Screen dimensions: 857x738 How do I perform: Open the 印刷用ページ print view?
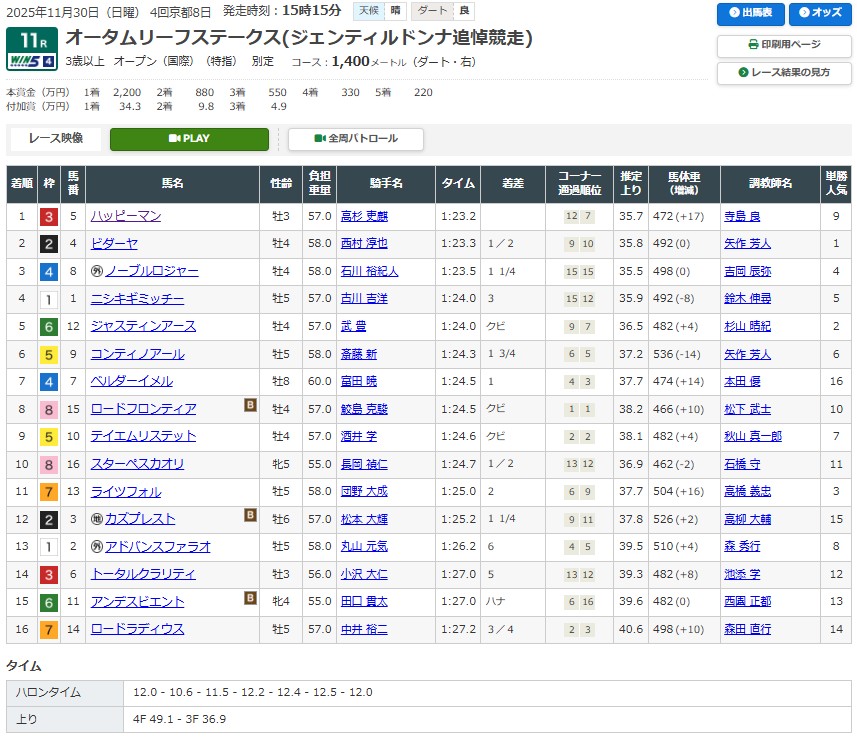coord(784,45)
